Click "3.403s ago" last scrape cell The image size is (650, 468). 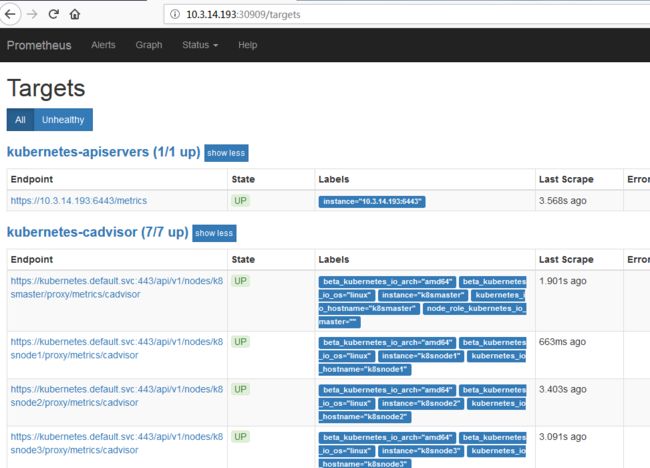(x=563, y=389)
